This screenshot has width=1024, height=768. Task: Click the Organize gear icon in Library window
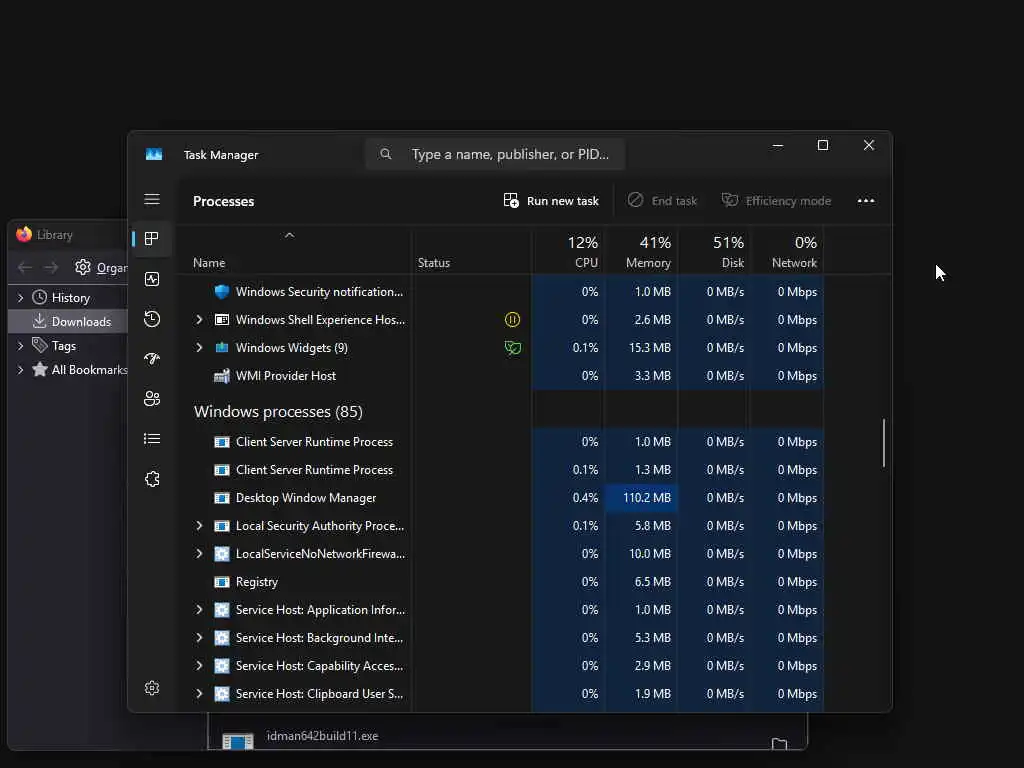82,267
